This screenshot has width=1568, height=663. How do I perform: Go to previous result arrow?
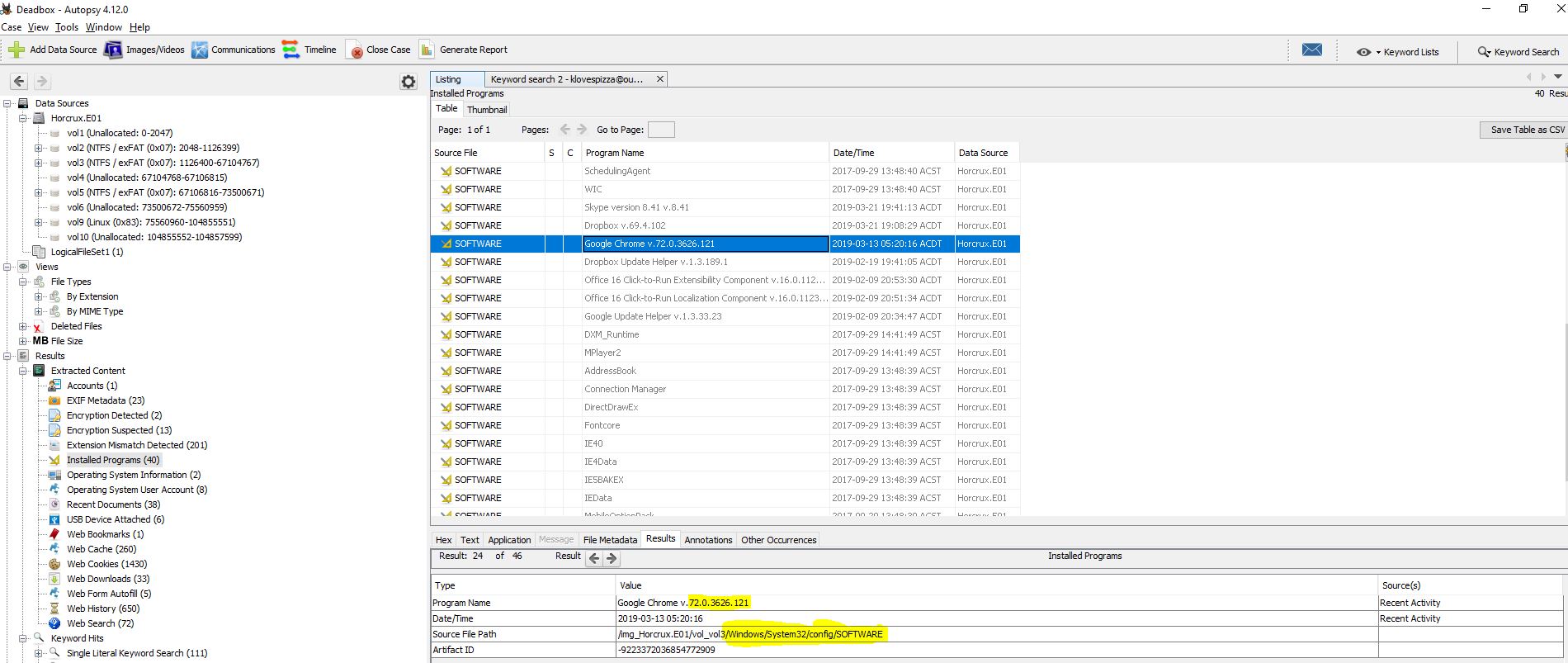pyautogui.click(x=593, y=558)
